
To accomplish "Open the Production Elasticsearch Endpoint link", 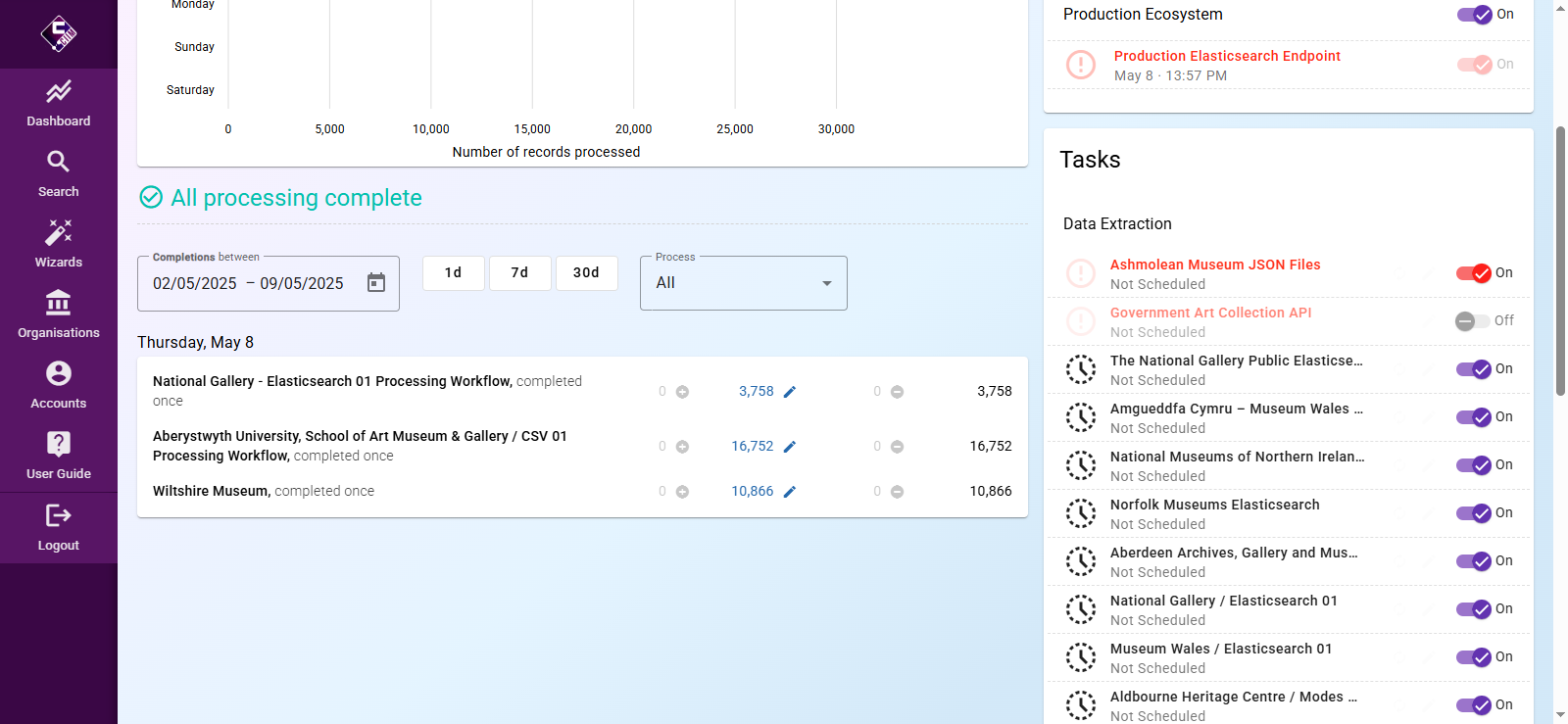I will pyautogui.click(x=1227, y=56).
